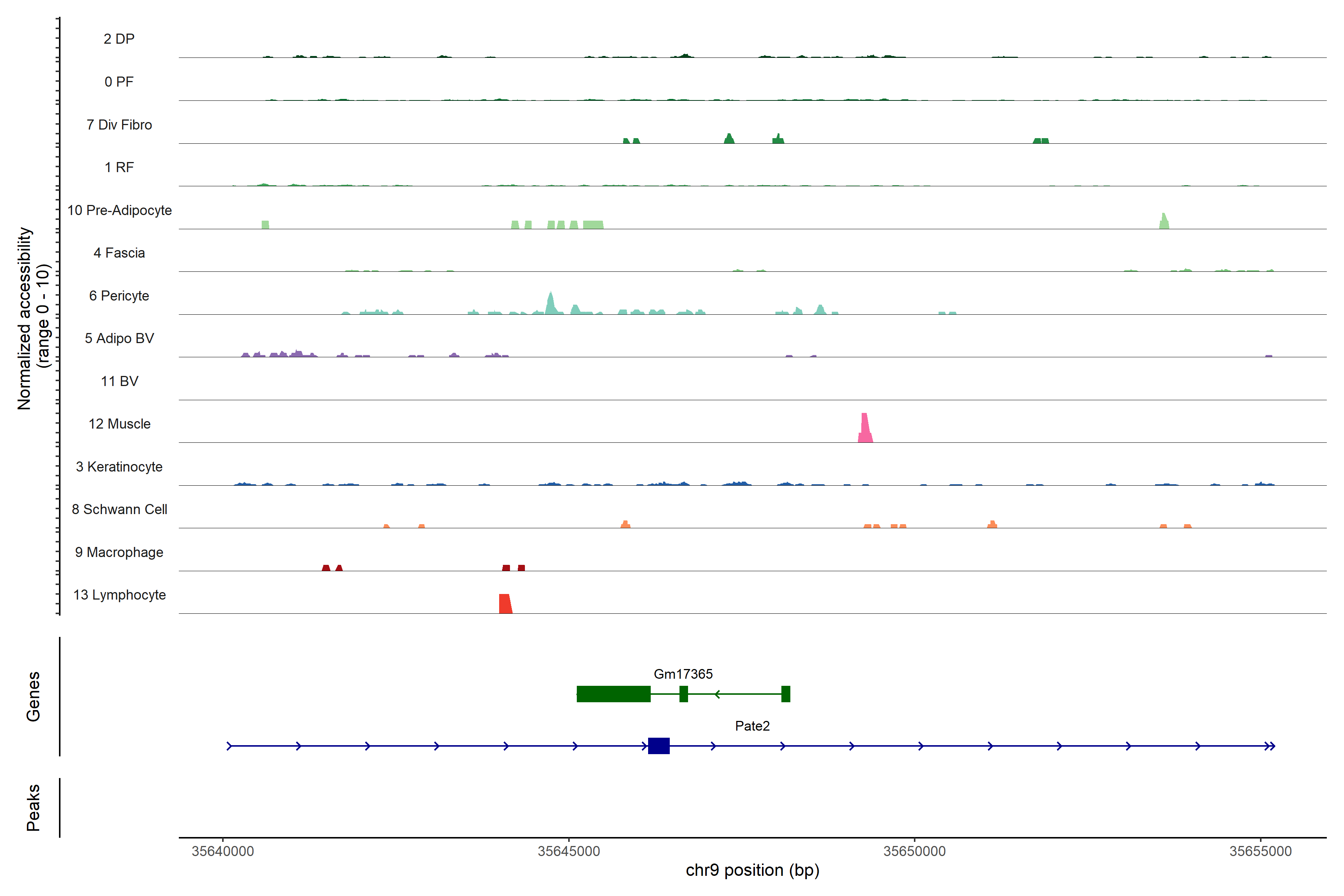Click the Genes panel label
The width and height of the screenshot is (1344, 896).
33,696
